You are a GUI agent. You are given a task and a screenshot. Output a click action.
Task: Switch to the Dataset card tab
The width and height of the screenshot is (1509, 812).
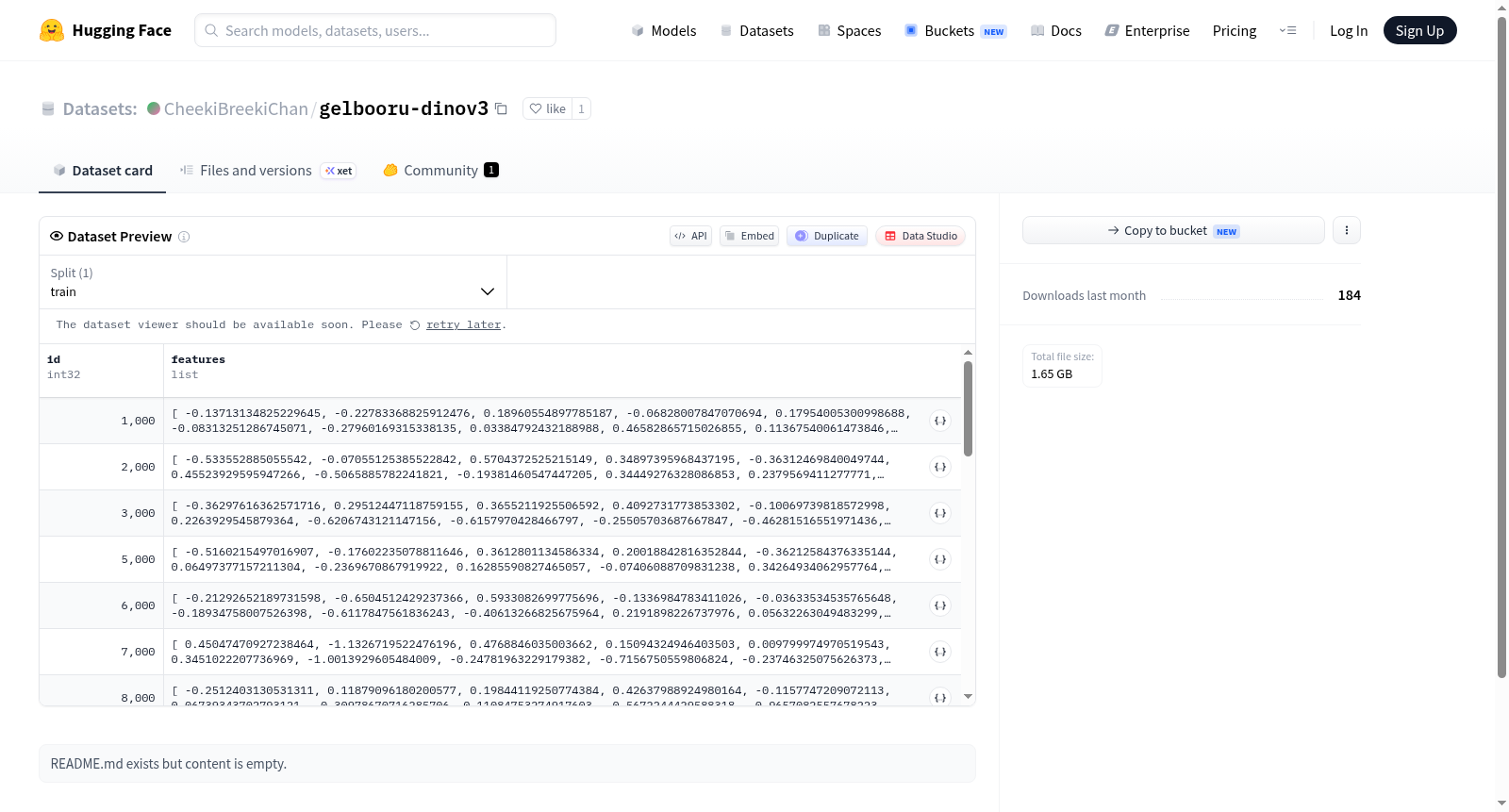click(103, 171)
